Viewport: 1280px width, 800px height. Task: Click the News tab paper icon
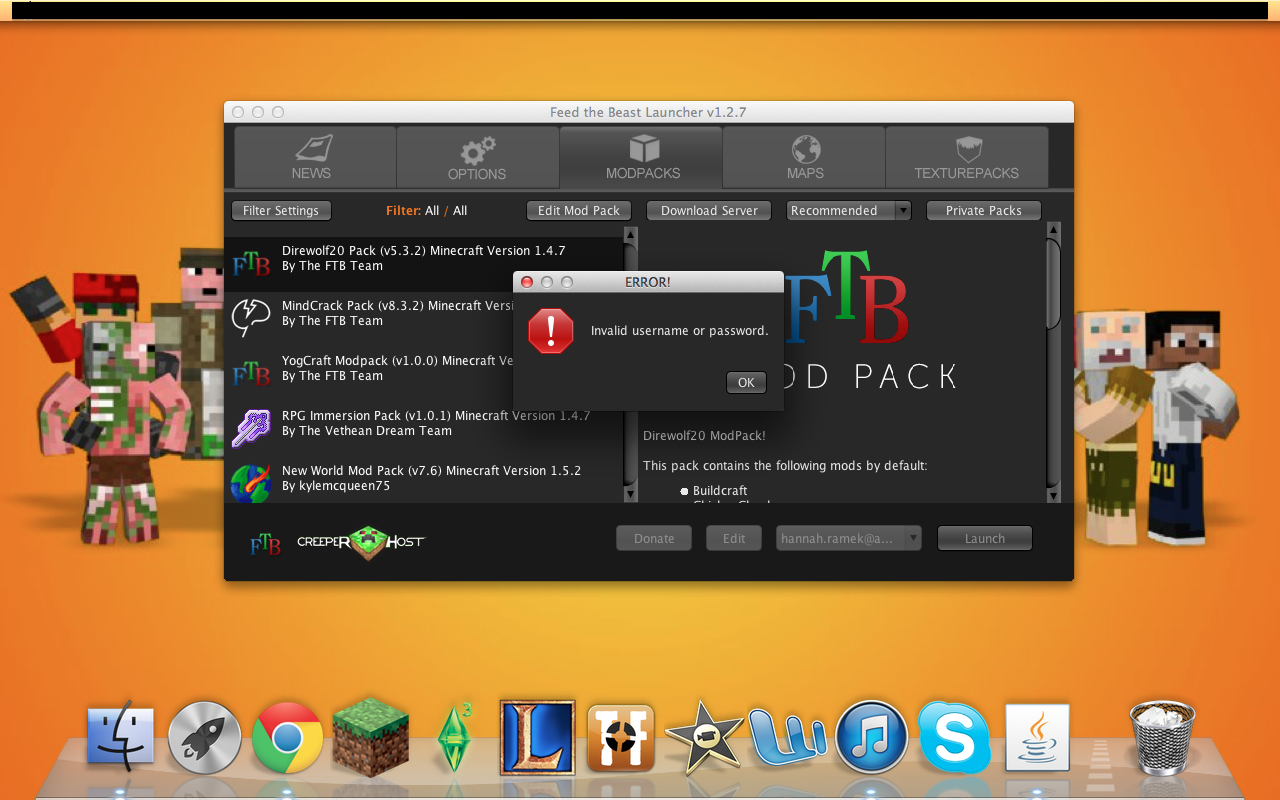314,149
